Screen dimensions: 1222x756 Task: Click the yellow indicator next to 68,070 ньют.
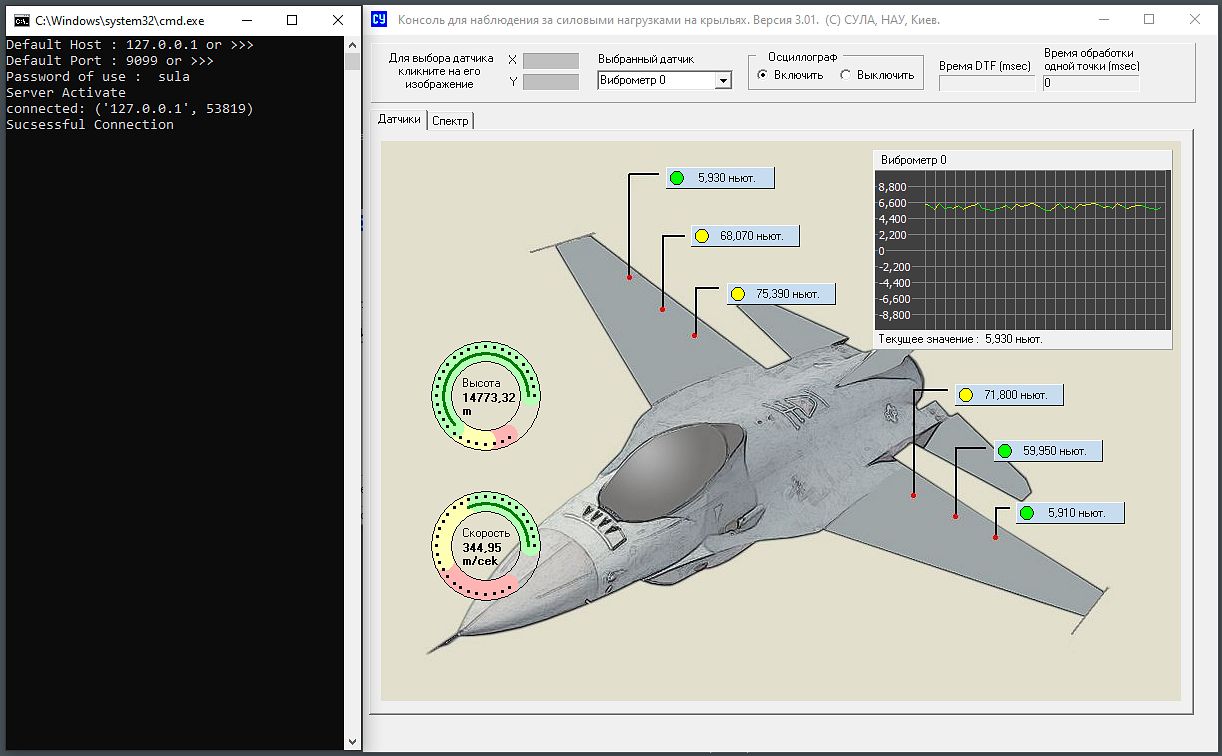(x=701, y=237)
